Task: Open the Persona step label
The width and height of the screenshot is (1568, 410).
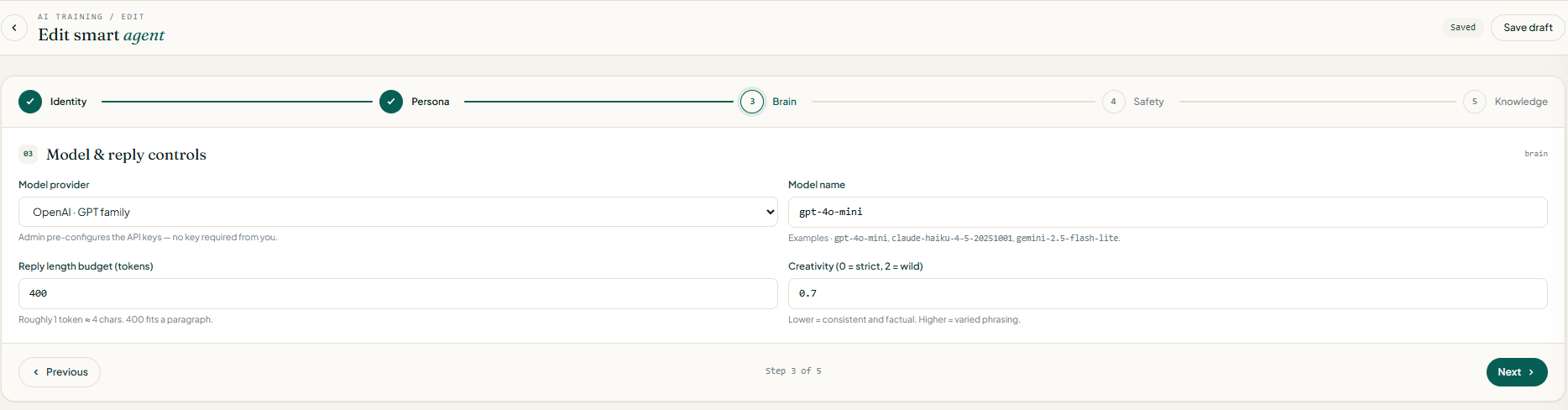Action: (430, 102)
